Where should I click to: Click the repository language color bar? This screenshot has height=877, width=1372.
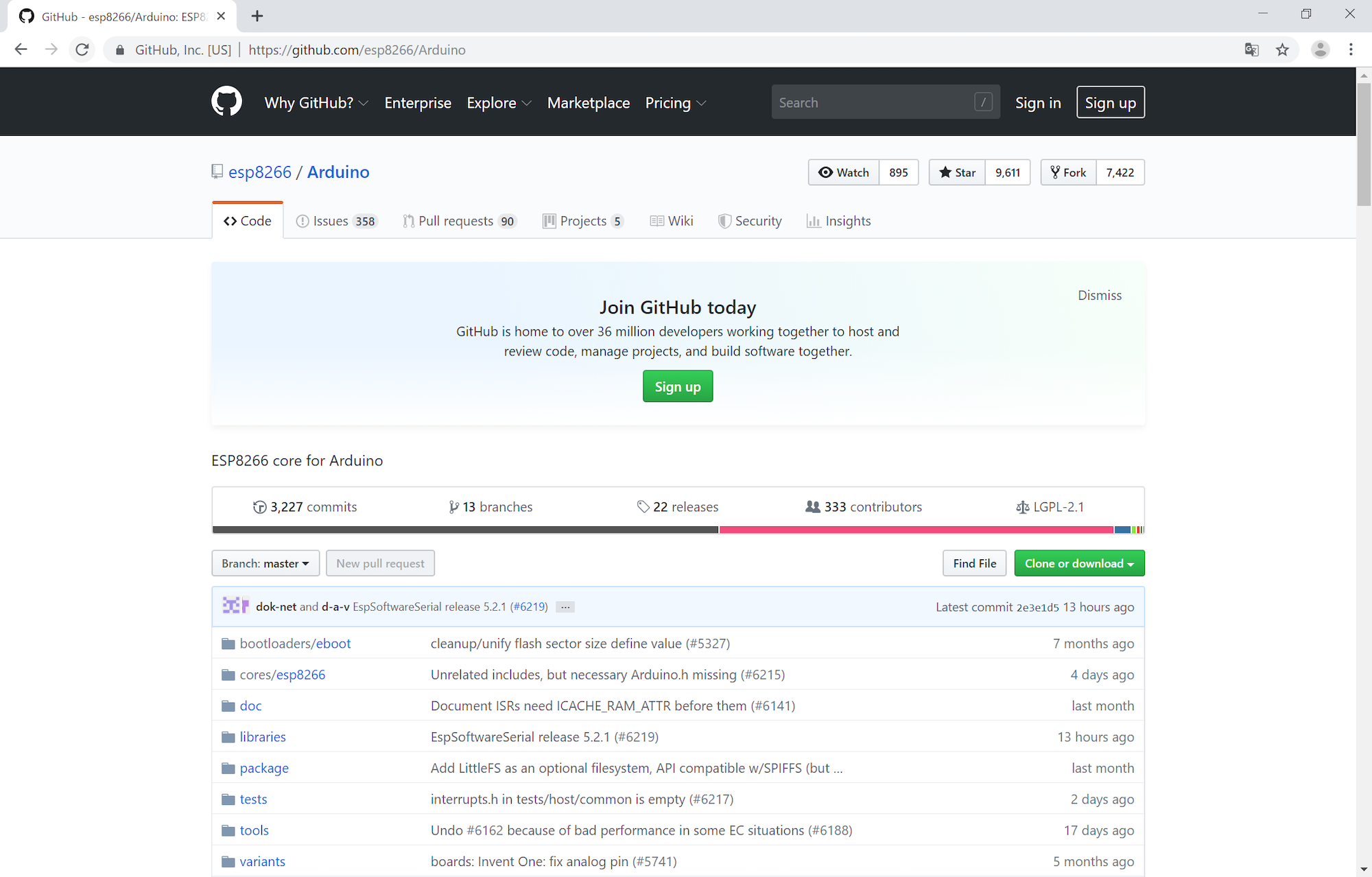tap(678, 530)
